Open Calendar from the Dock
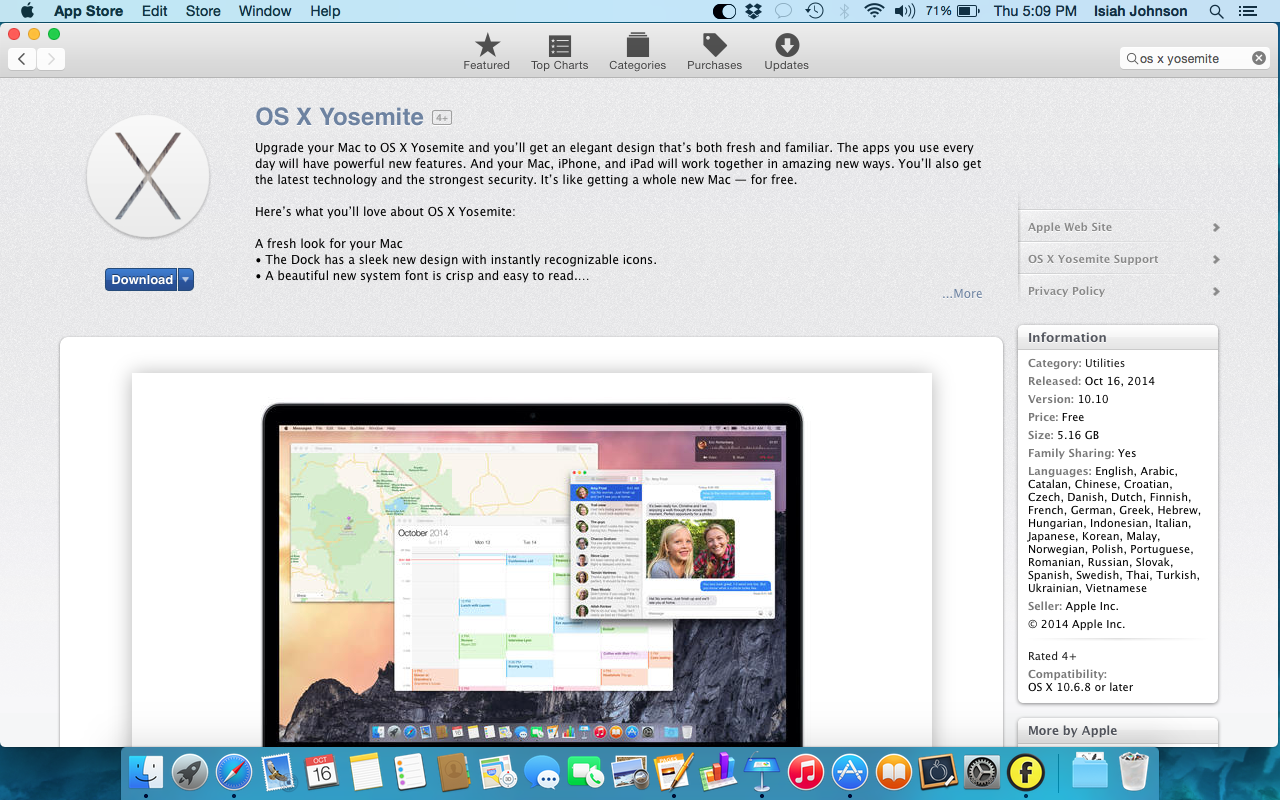Image resolution: width=1280 pixels, height=800 pixels. pyautogui.click(x=322, y=772)
